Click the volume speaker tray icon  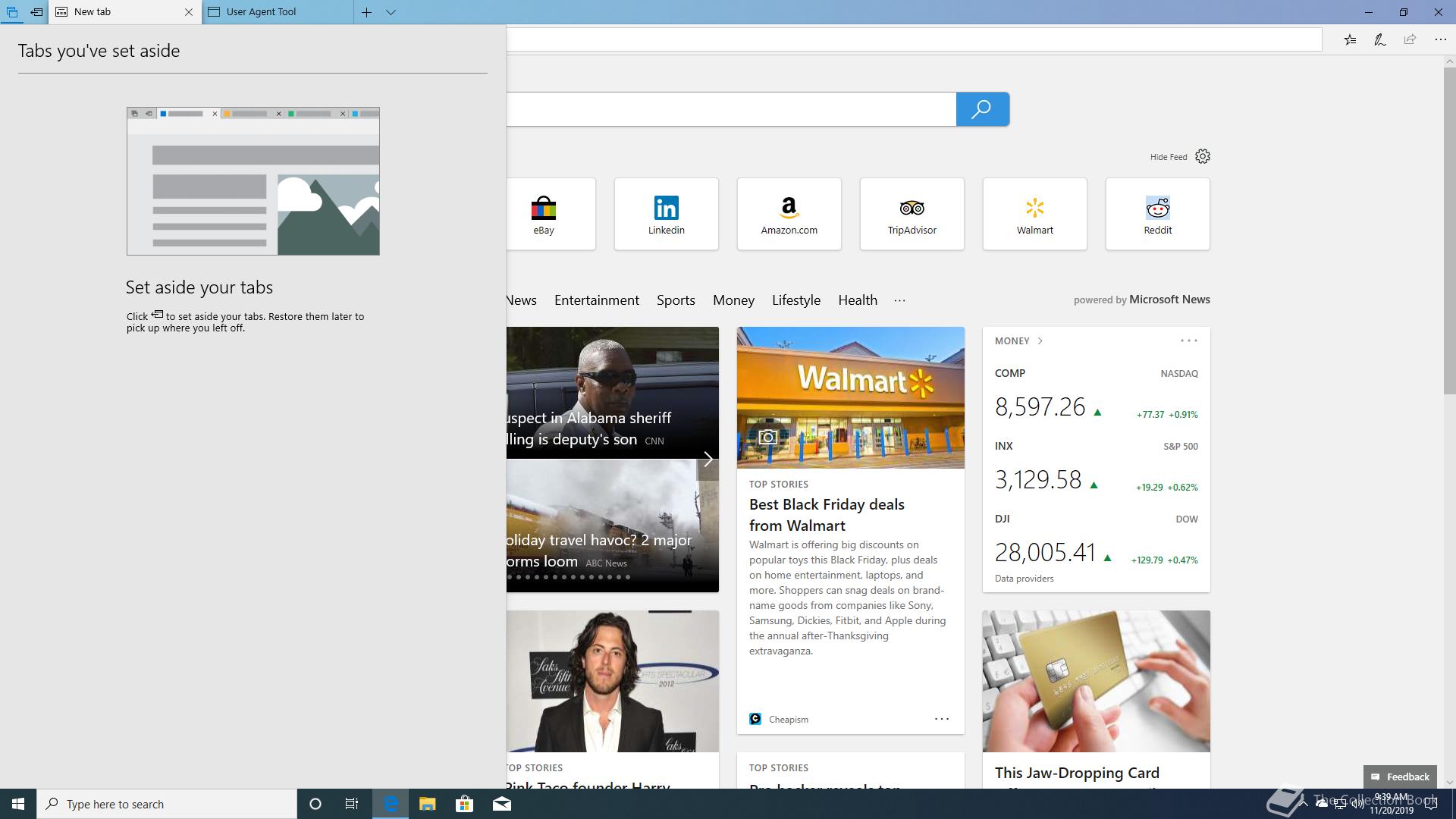(x=1358, y=805)
